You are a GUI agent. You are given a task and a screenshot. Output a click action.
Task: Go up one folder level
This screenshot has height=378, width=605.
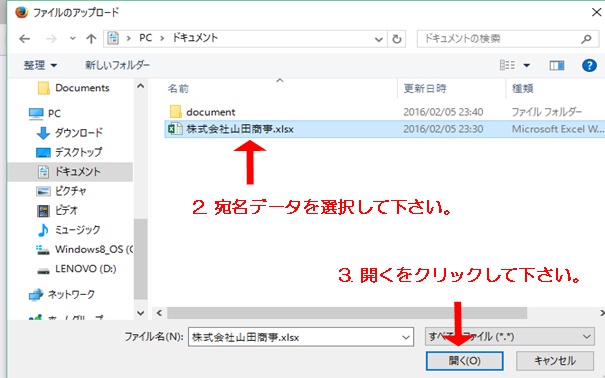91,39
